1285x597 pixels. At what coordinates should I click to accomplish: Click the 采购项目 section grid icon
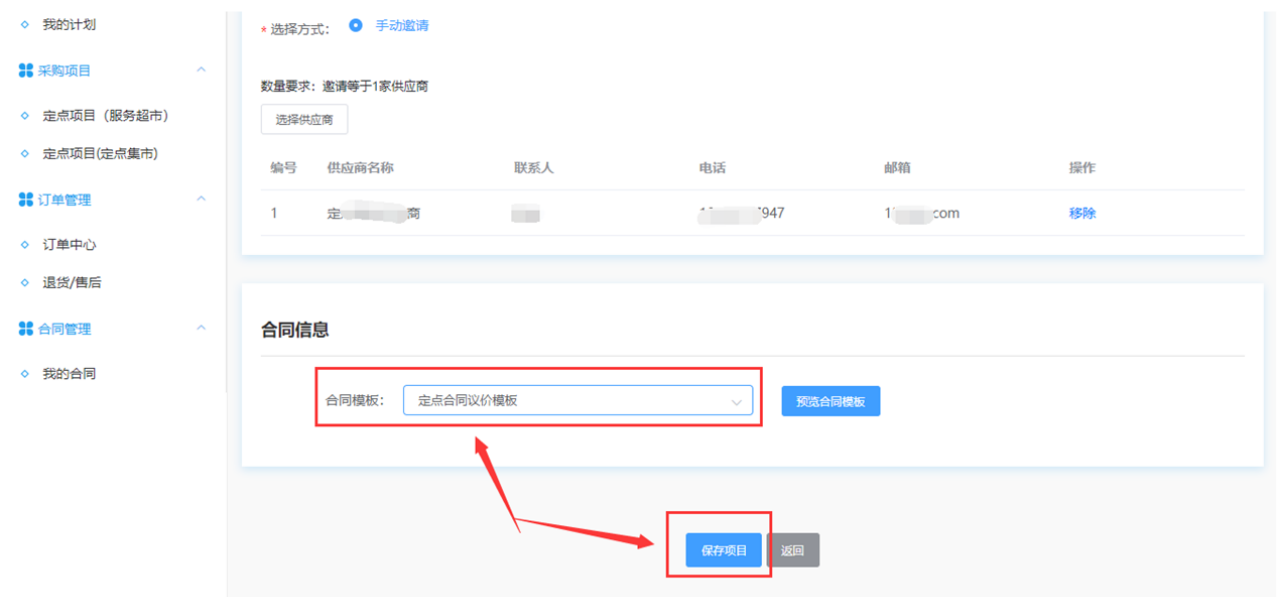point(26,71)
